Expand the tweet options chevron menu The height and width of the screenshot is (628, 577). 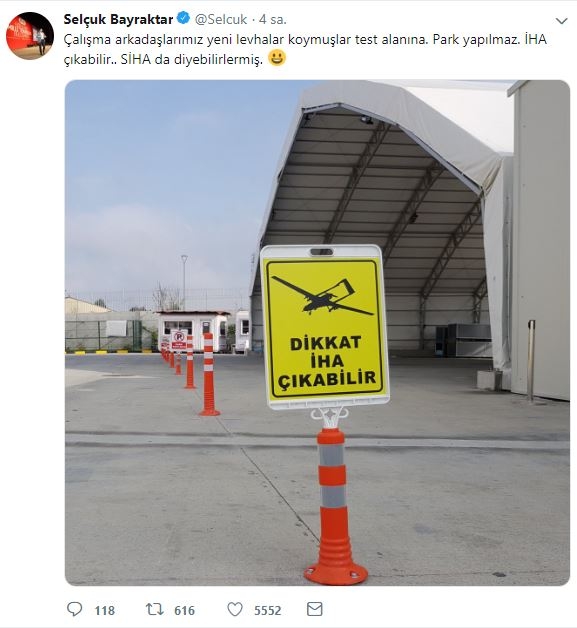point(562,21)
